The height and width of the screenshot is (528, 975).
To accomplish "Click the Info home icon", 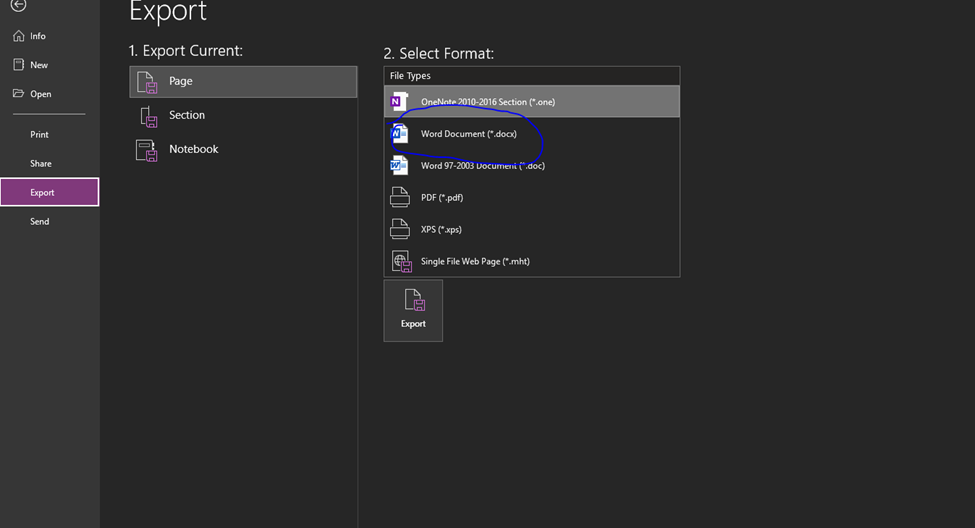I will 19,36.
